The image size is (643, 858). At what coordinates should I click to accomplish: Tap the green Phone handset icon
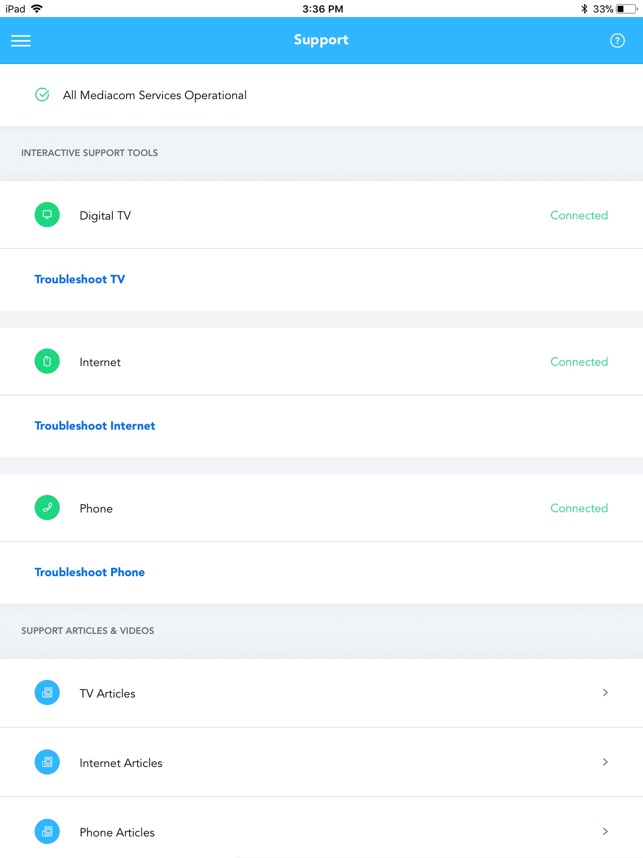(x=47, y=508)
